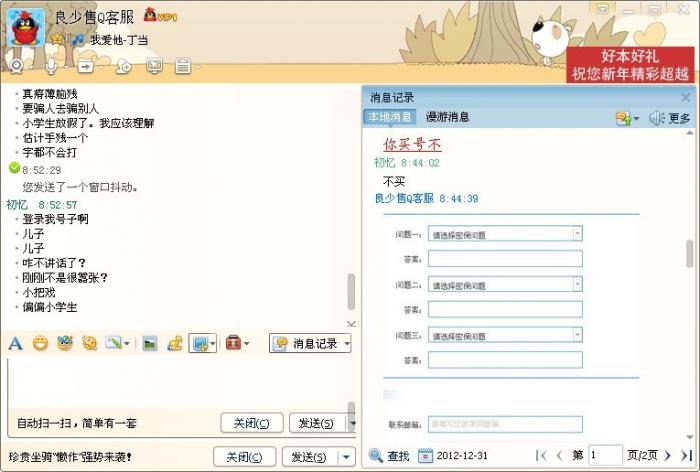Viewport: 700px width, 472px height.
Task: Open the send file icon
Action: 86,67
